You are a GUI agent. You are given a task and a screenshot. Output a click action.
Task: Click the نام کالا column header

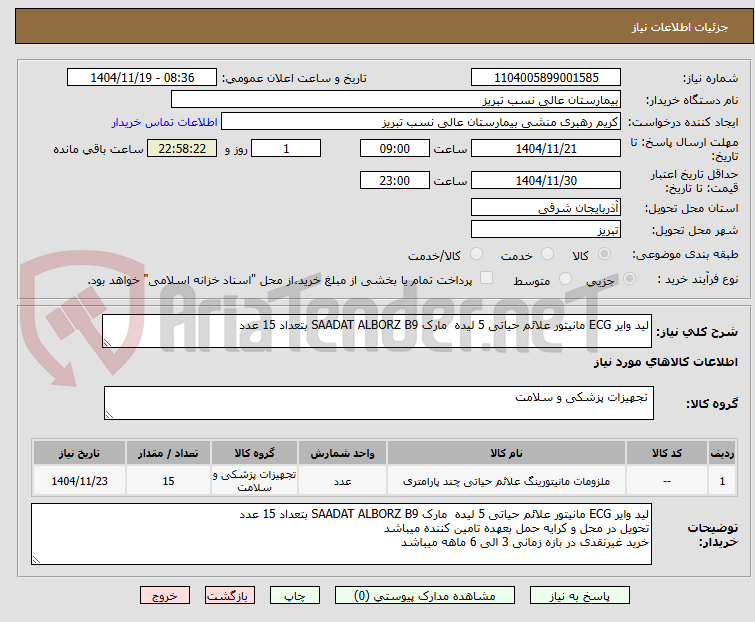pos(506,453)
